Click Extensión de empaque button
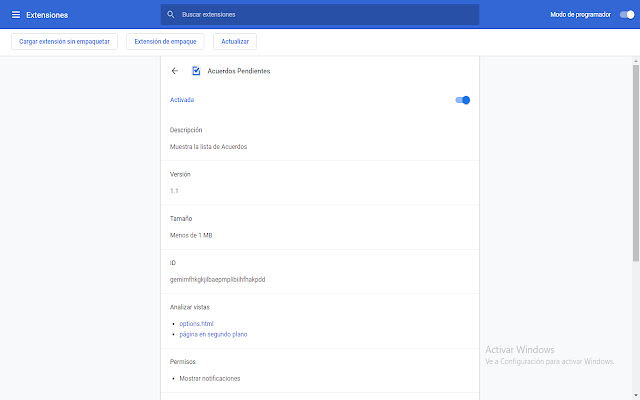The width and height of the screenshot is (640, 400). (x=165, y=42)
